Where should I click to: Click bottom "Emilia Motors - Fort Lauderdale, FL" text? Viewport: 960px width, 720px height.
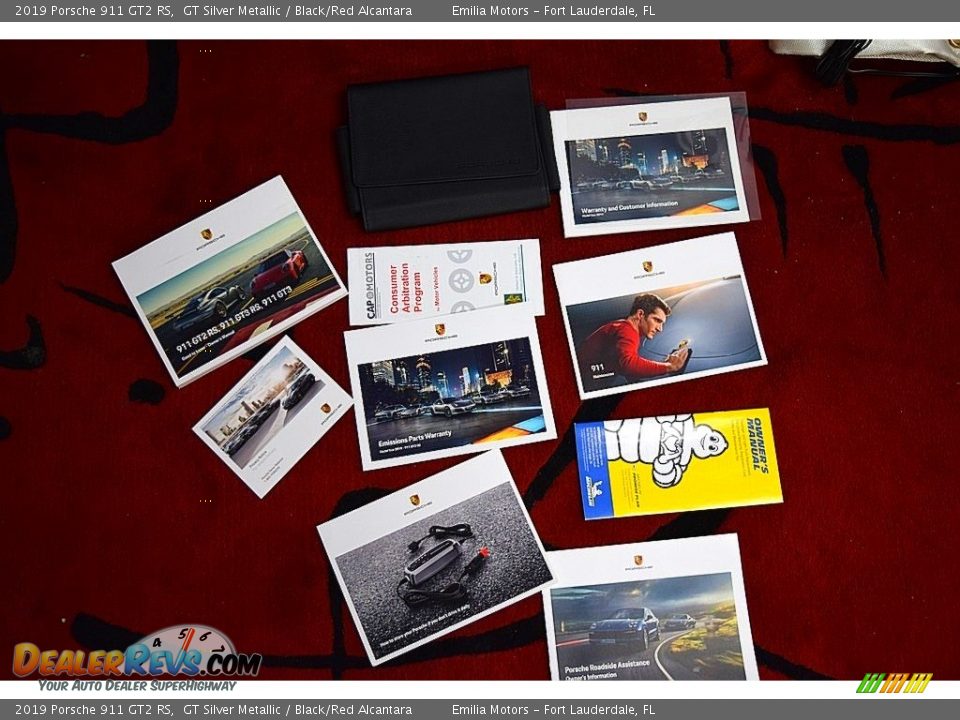coord(553,710)
